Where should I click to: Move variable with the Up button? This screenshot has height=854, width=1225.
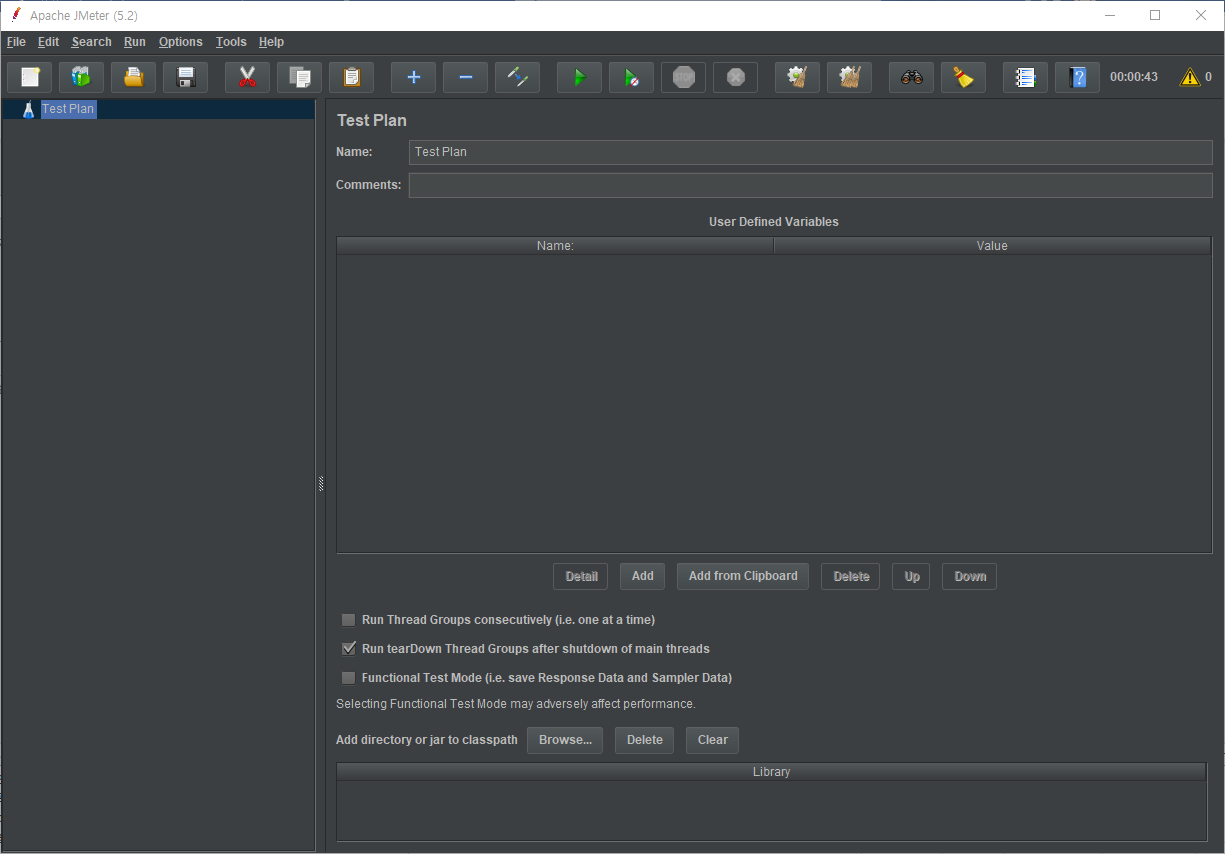912,576
